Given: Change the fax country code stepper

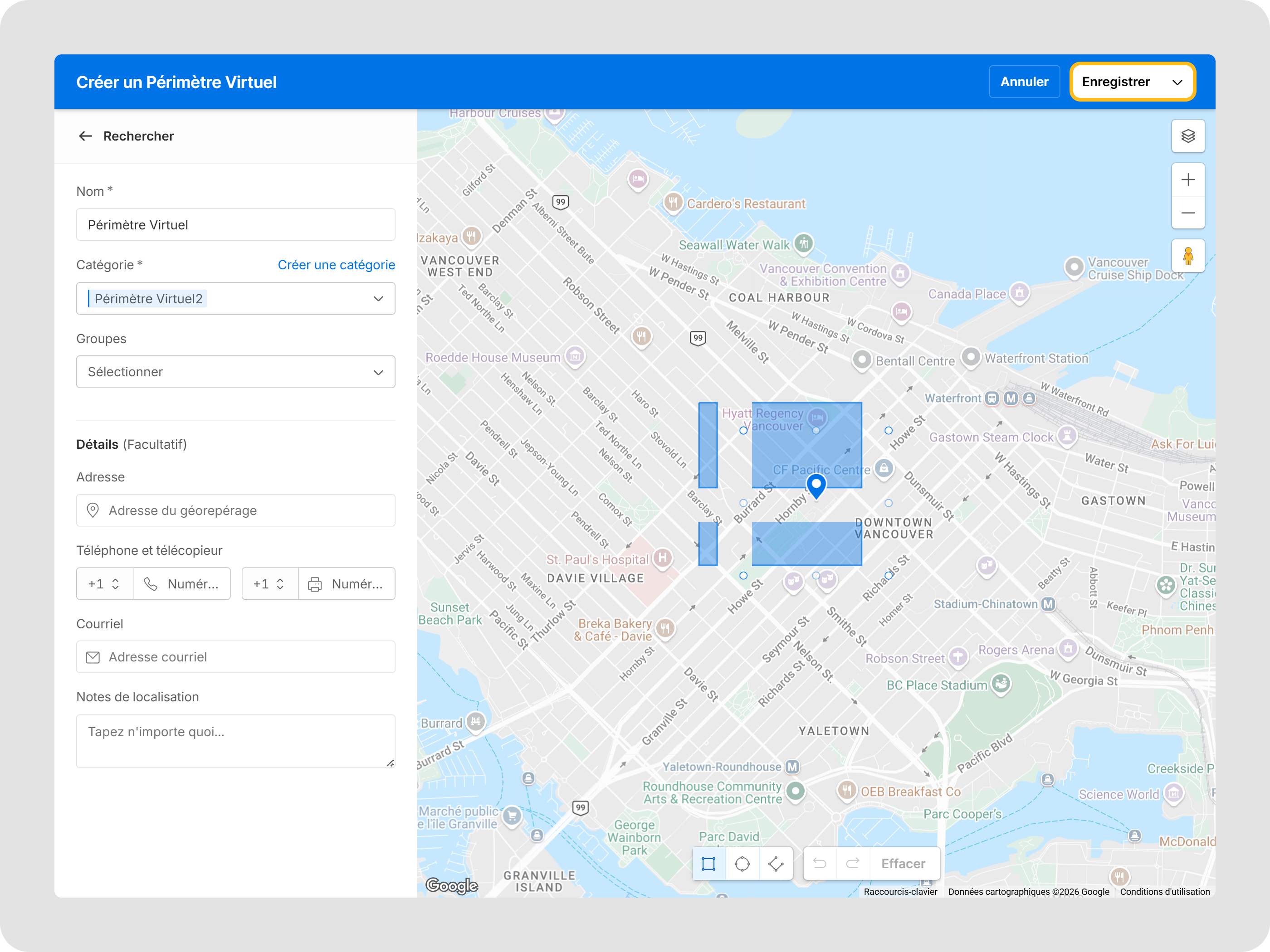Looking at the screenshot, I should click(280, 583).
